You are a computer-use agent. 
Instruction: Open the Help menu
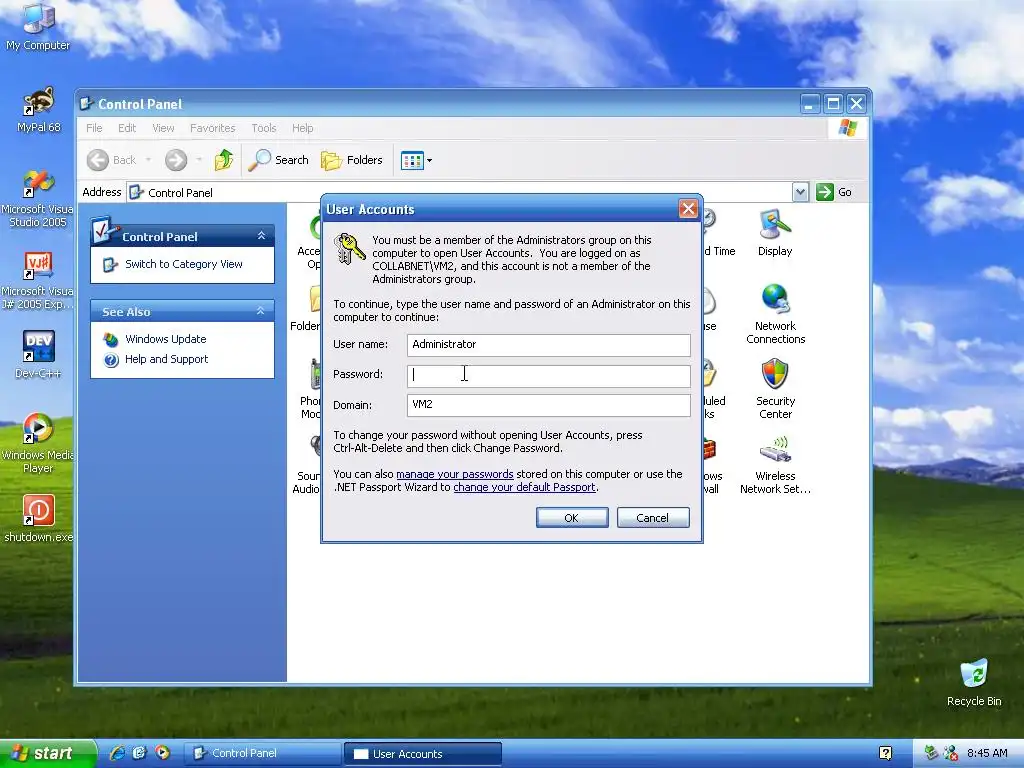click(302, 128)
